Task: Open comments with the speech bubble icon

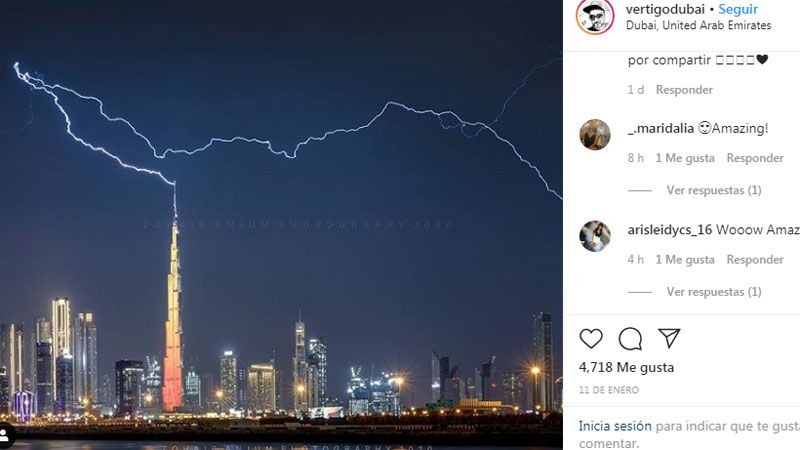Action: click(630, 339)
